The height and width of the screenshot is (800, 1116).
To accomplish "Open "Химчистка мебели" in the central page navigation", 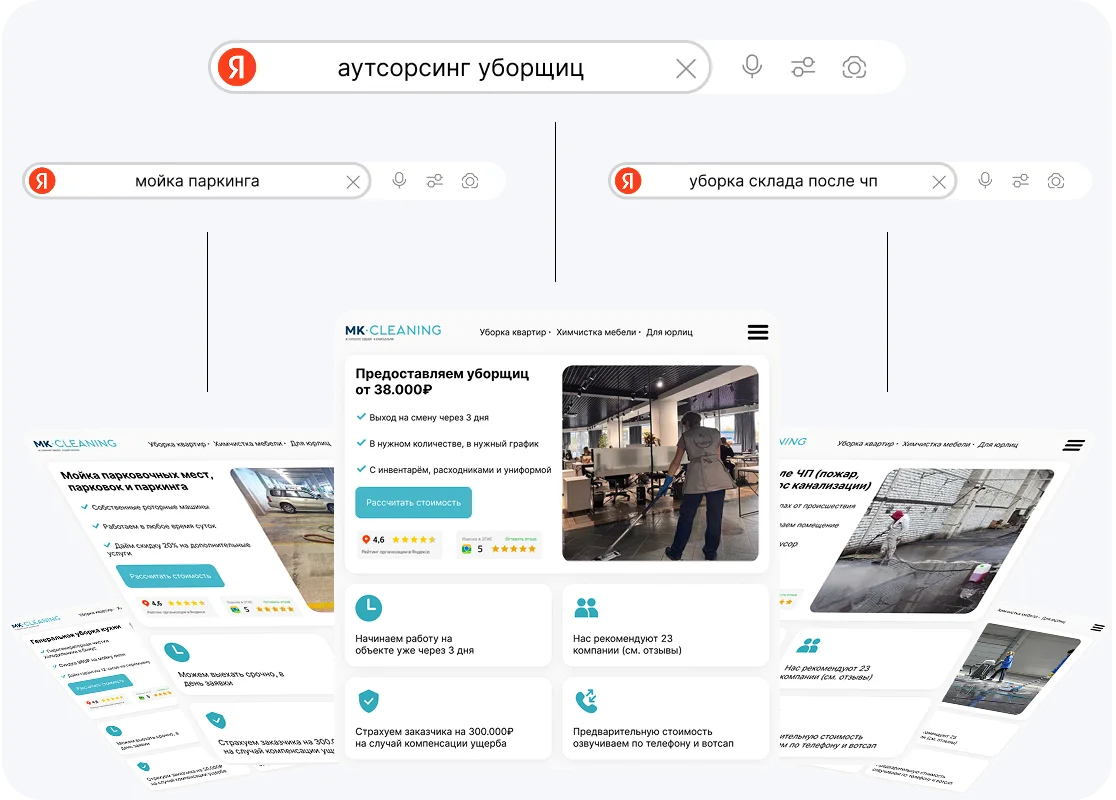I will 596,332.
